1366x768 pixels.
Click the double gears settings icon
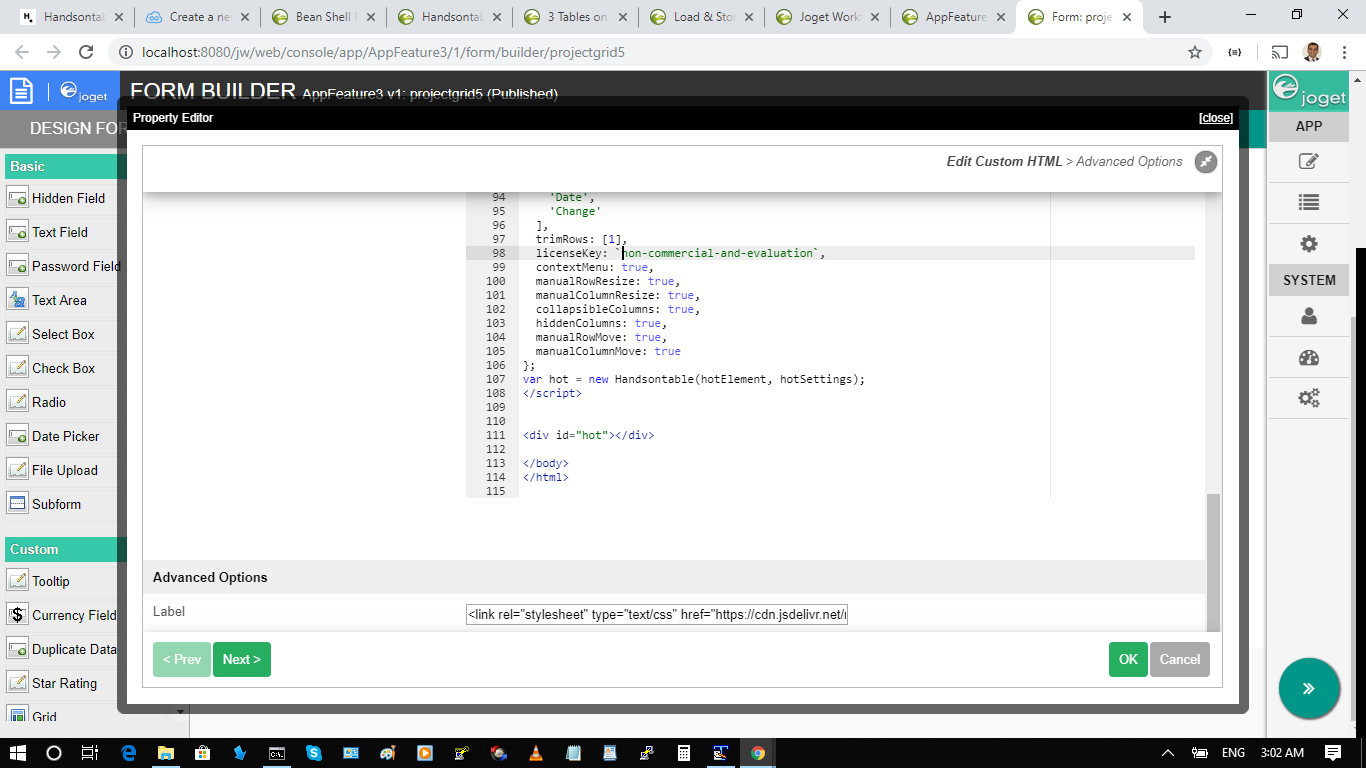click(1308, 398)
